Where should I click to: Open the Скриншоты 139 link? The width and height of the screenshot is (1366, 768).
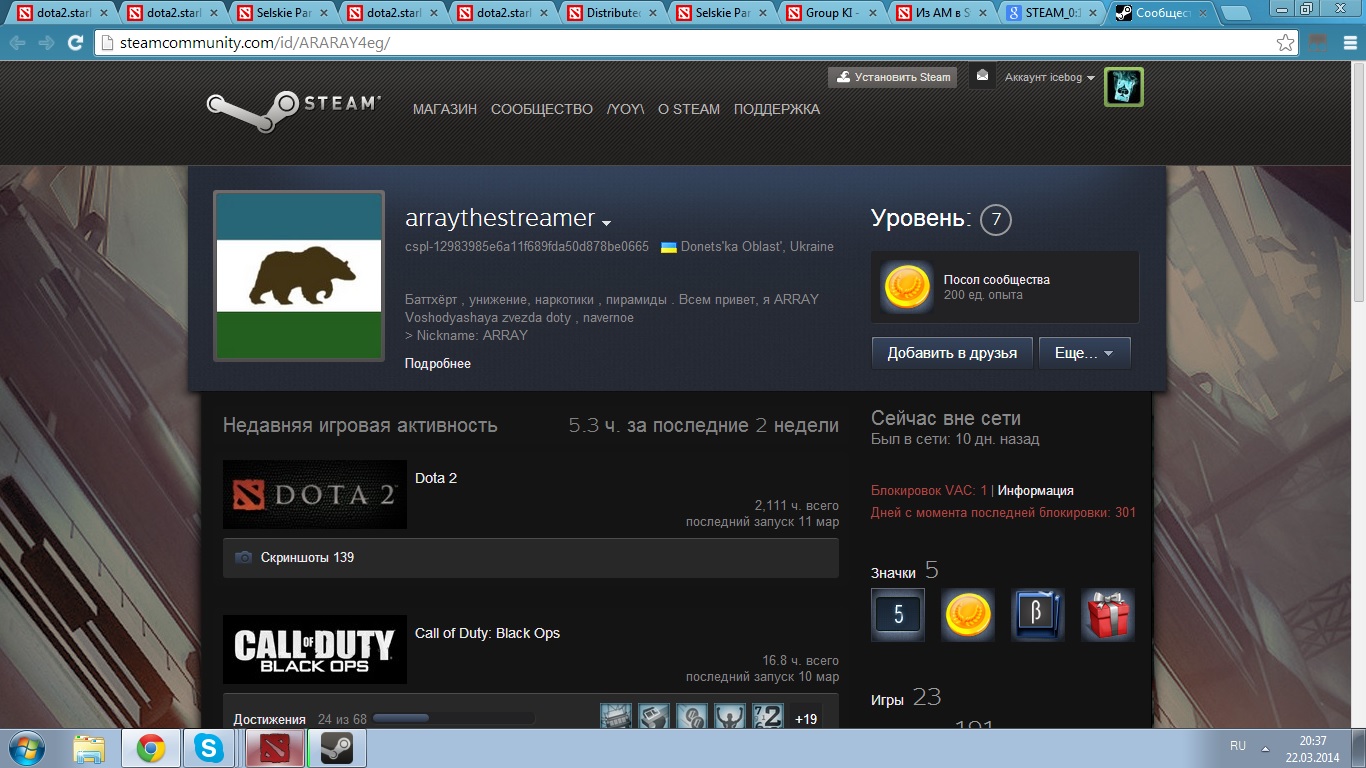(x=307, y=557)
